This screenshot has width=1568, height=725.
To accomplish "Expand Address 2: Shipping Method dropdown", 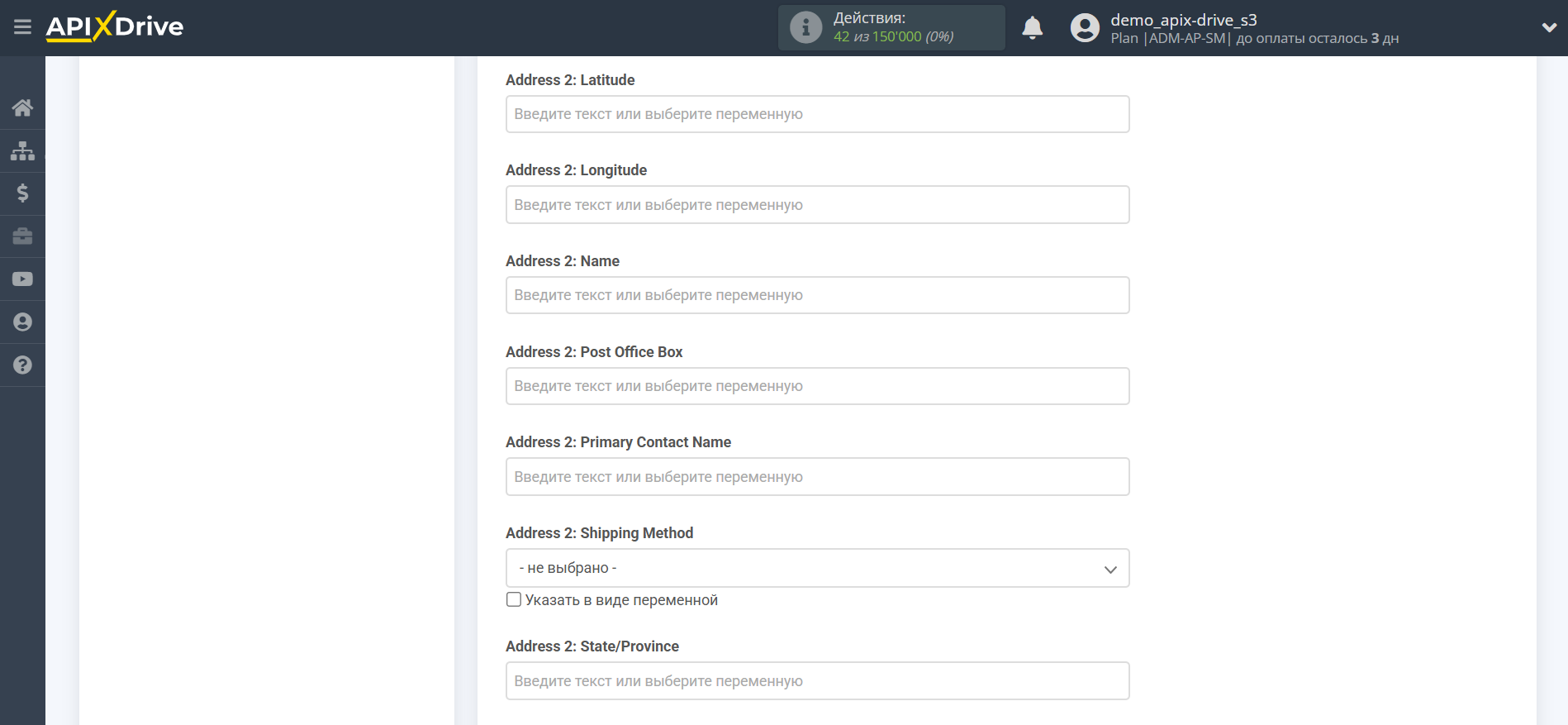I will (817, 568).
